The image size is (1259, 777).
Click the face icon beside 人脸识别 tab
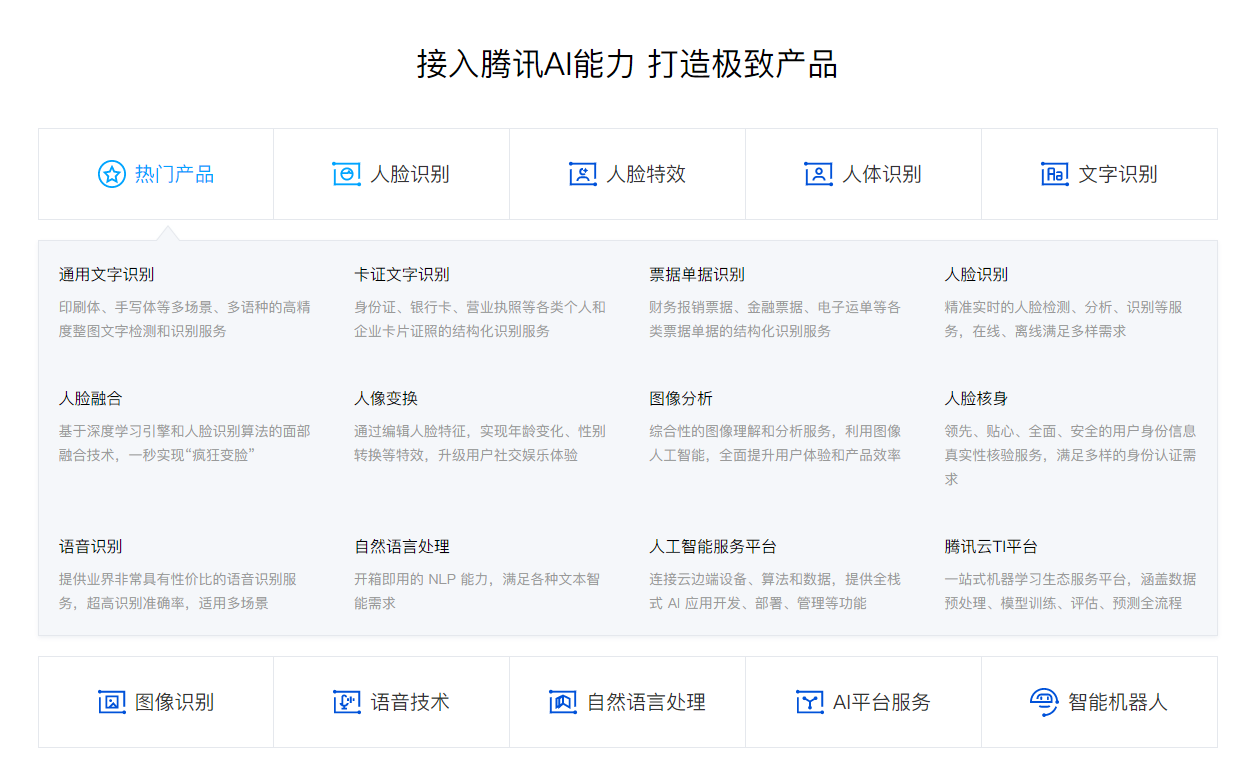coord(346,174)
